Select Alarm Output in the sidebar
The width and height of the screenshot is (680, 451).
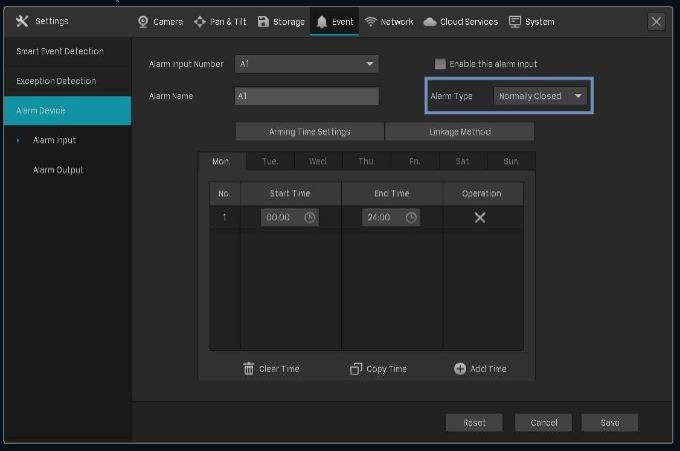click(58, 170)
